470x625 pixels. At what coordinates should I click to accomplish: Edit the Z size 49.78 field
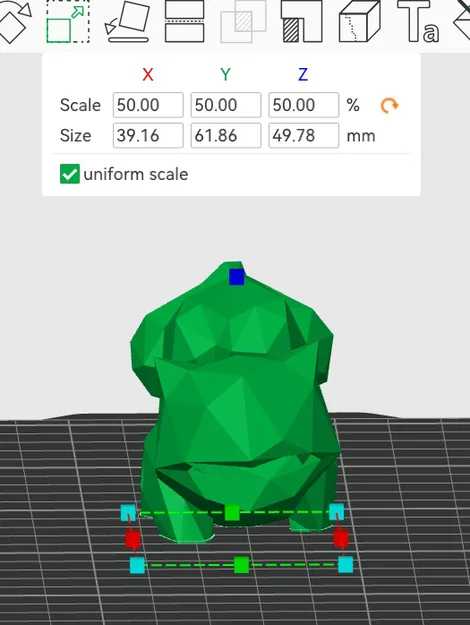click(x=303, y=136)
